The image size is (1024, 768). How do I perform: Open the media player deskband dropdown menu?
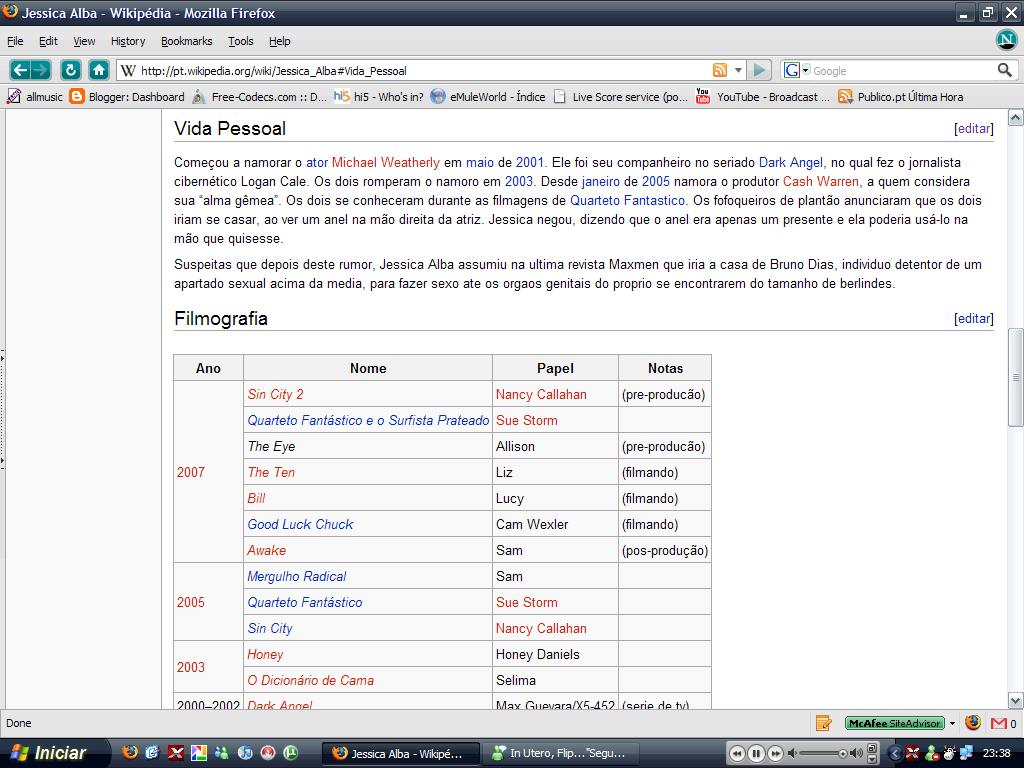(872, 759)
